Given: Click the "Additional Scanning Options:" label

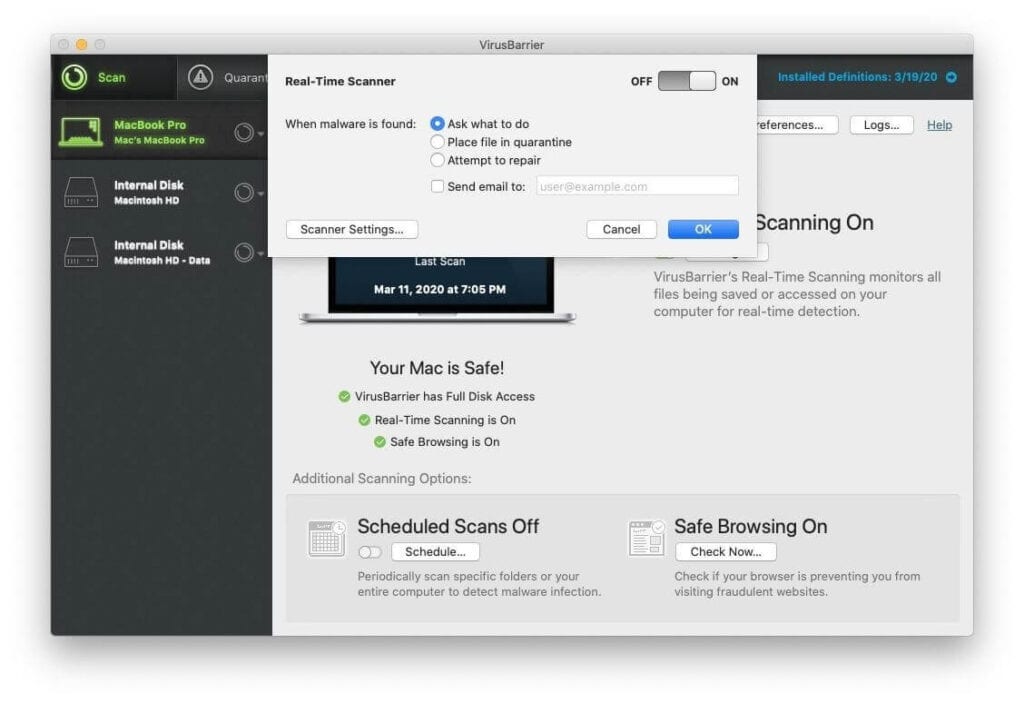Looking at the screenshot, I should (381, 478).
